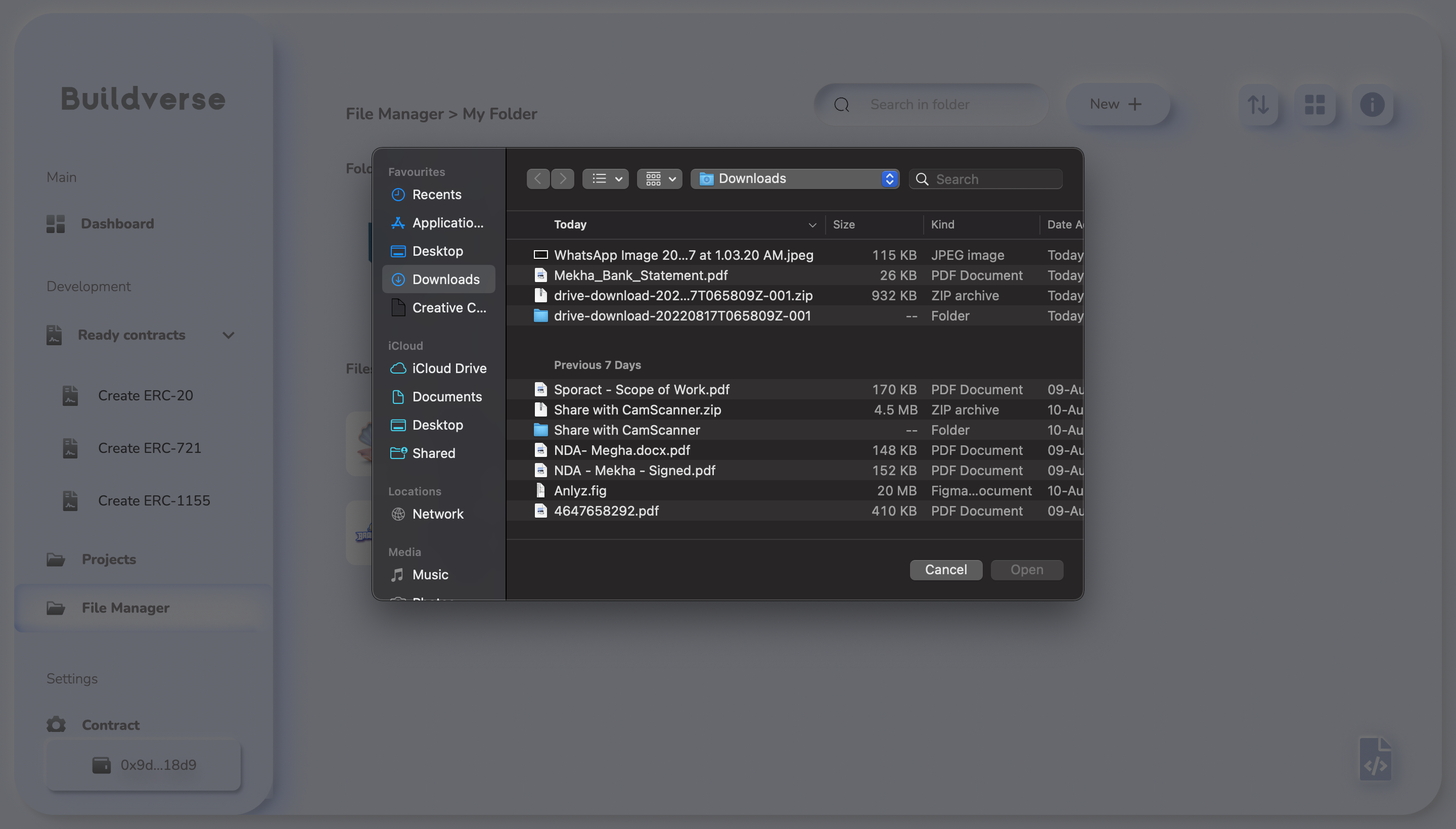Image resolution: width=1456 pixels, height=829 pixels.
Task: Collapse the Ready contracts chevron
Action: [x=229, y=335]
